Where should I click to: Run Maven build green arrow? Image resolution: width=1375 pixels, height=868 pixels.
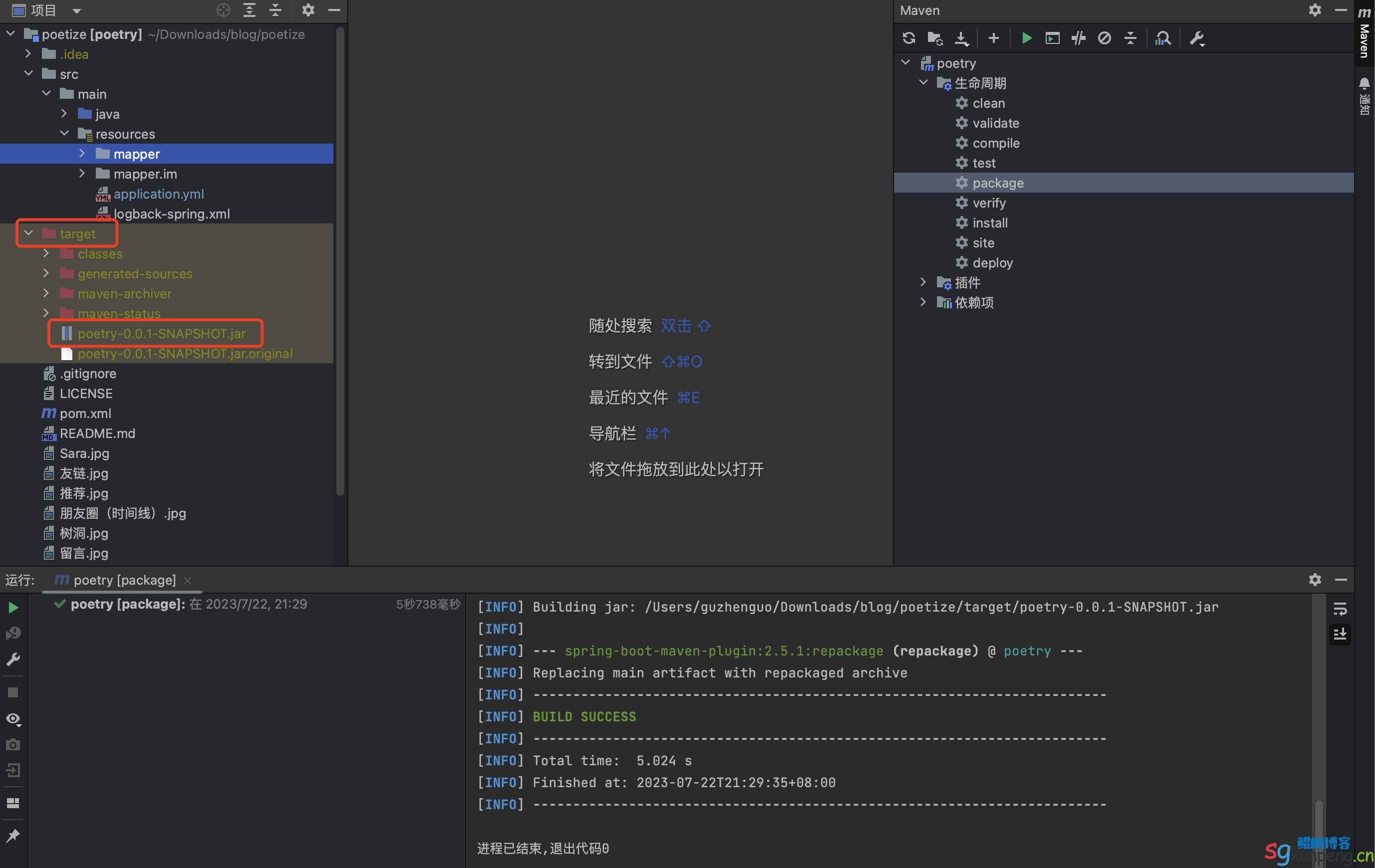pyautogui.click(x=1026, y=38)
